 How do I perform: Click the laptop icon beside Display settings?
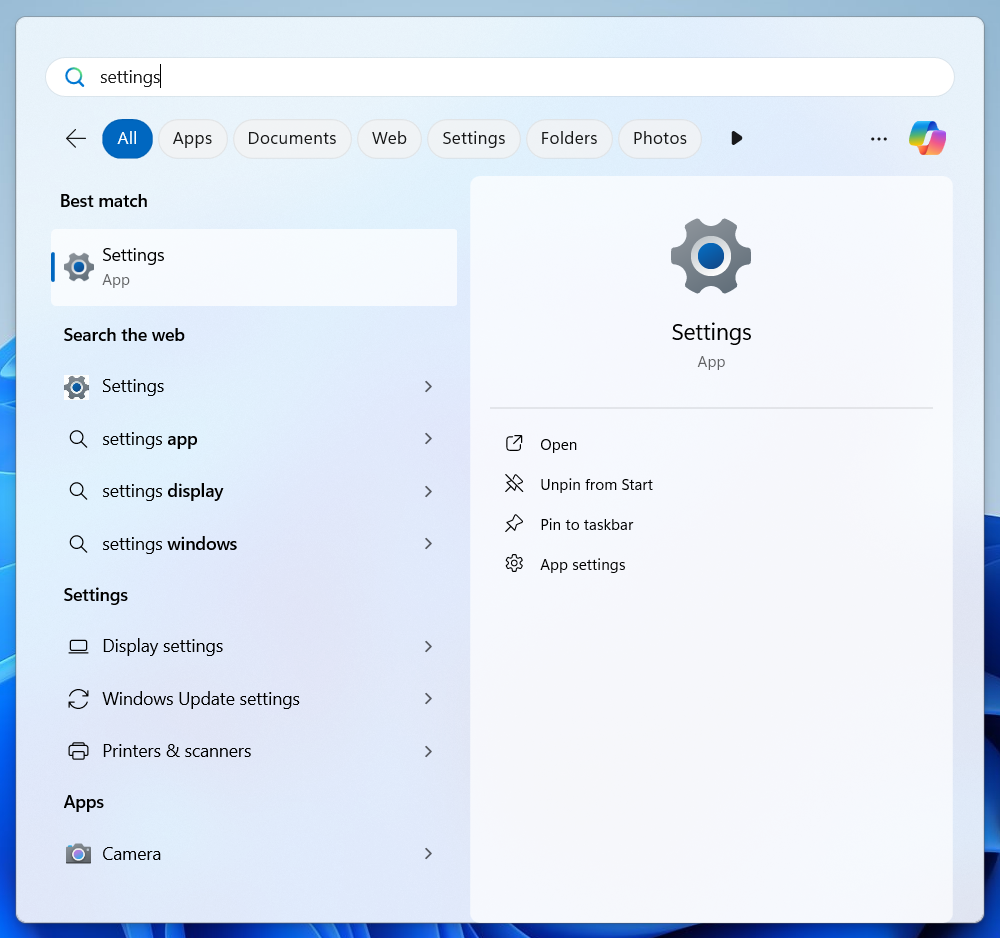click(78, 647)
